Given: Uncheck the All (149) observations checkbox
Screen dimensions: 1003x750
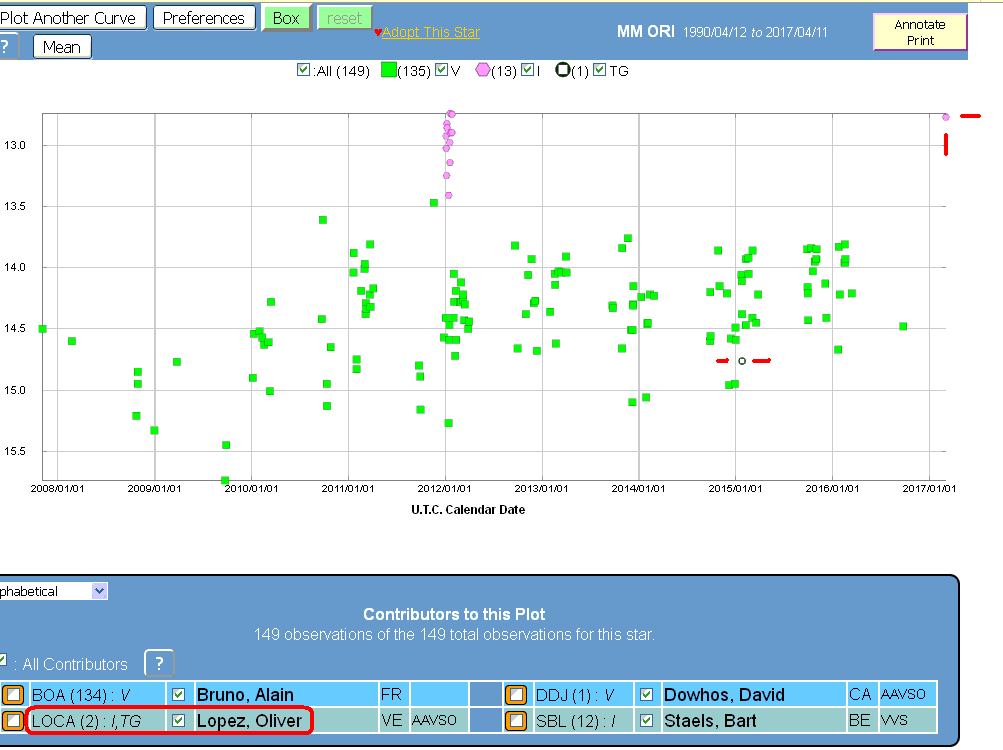Looking at the screenshot, I should pyautogui.click(x=304, y=71).
